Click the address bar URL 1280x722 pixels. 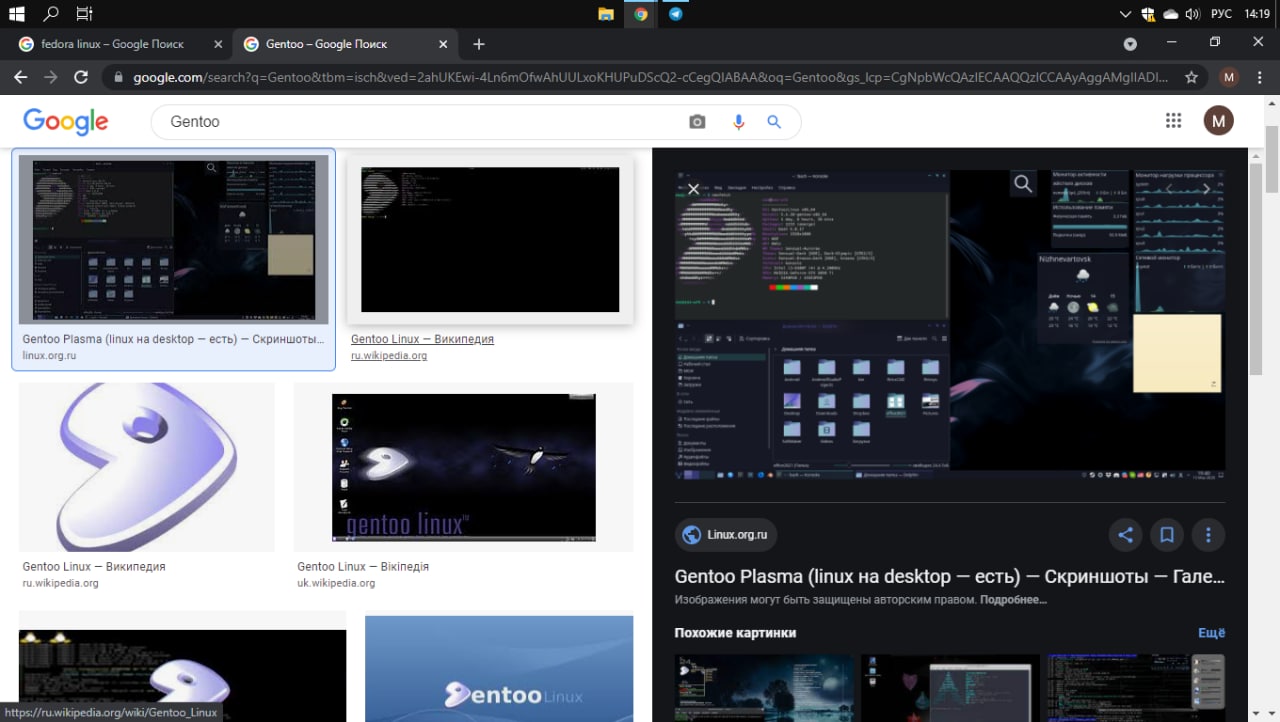pyautogui.click(x=650, y=77)
